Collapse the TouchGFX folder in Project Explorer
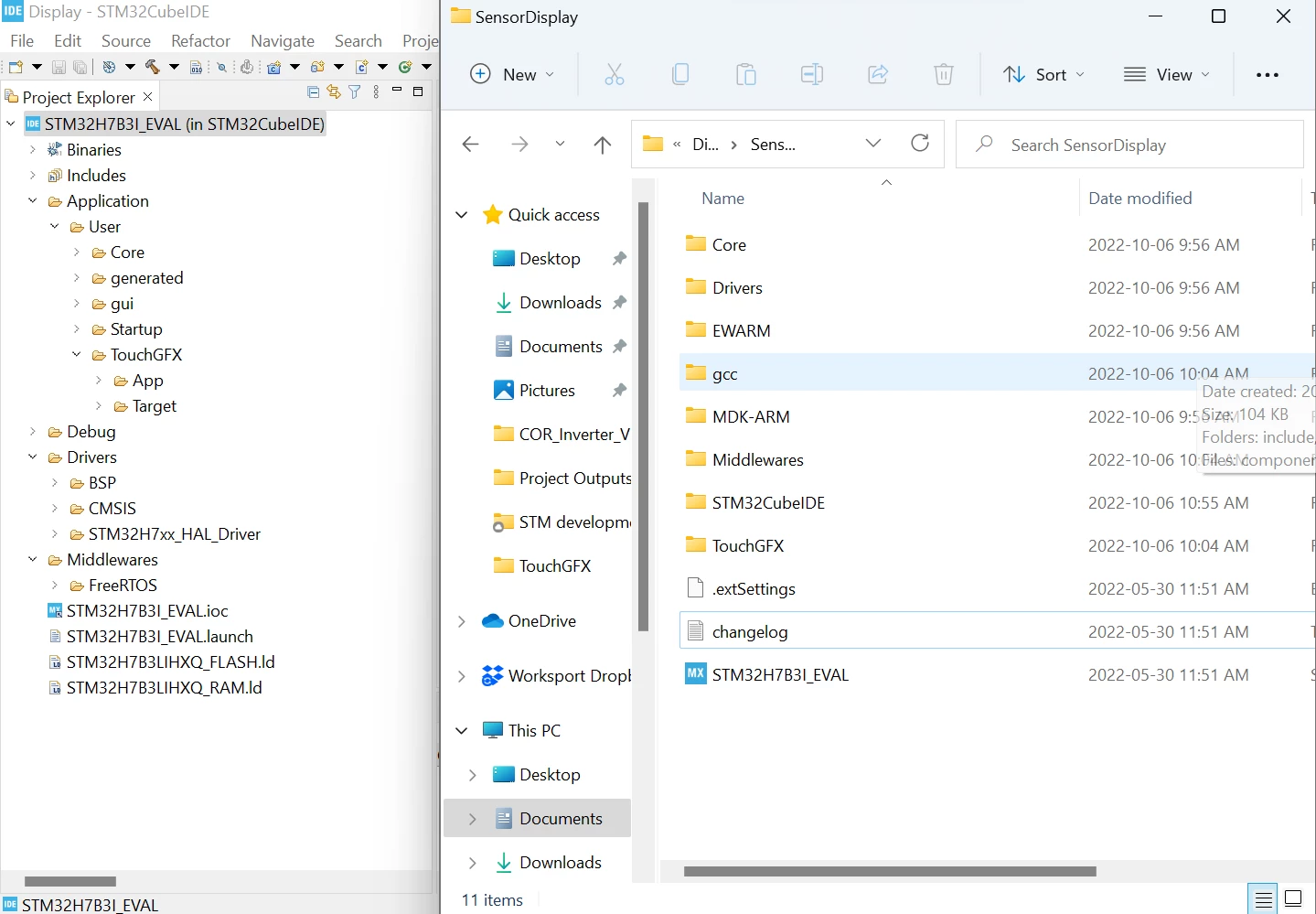 [77, 355]
